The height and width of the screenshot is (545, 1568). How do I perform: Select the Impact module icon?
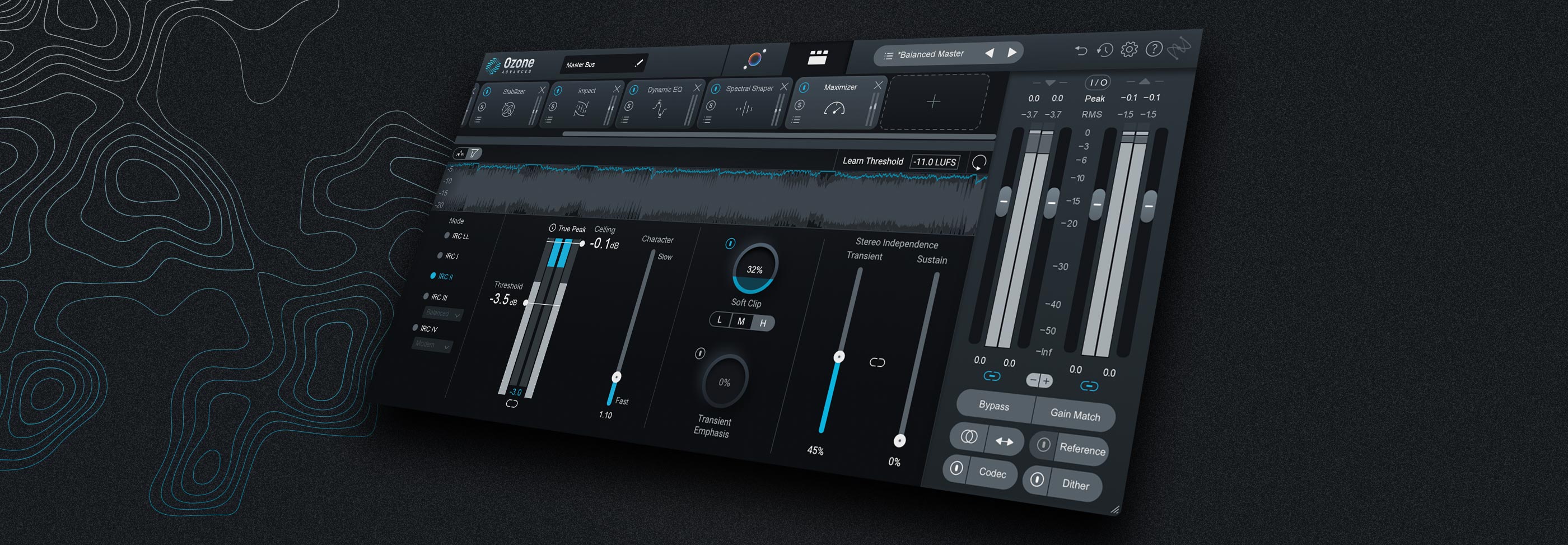point(581,109)
